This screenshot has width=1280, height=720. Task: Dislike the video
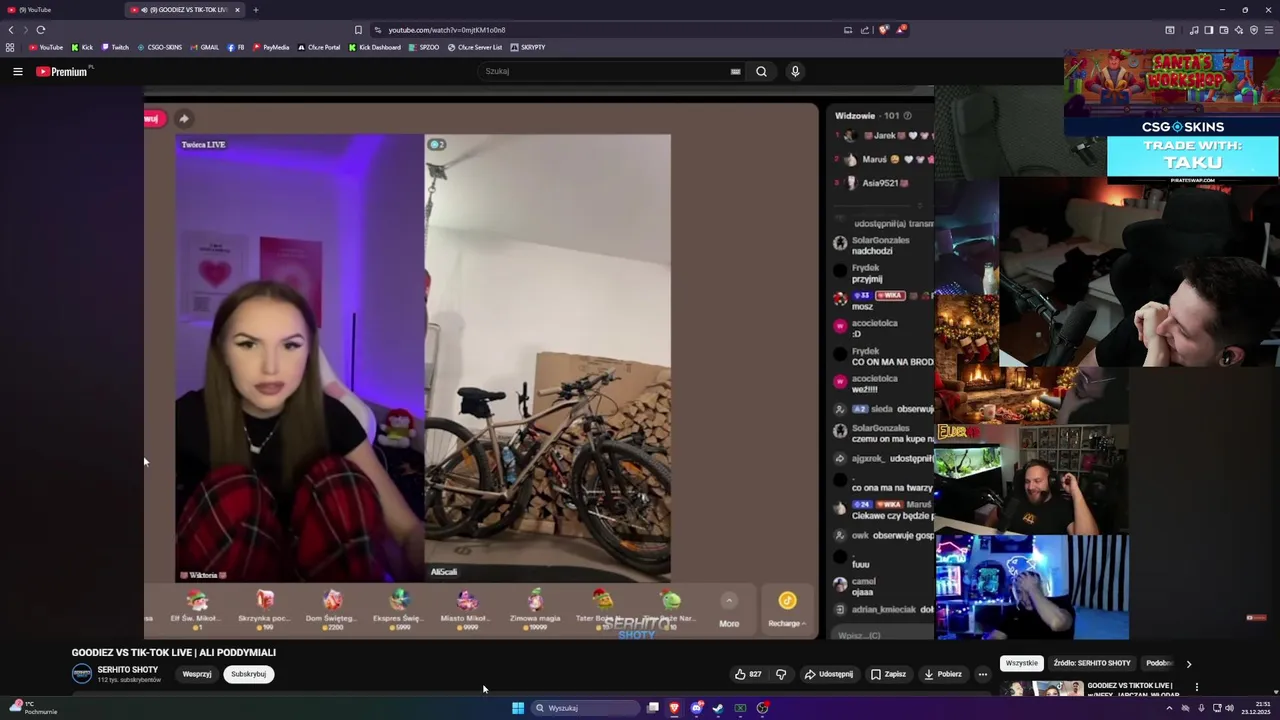pyautogui.click(x=781, y=674)
